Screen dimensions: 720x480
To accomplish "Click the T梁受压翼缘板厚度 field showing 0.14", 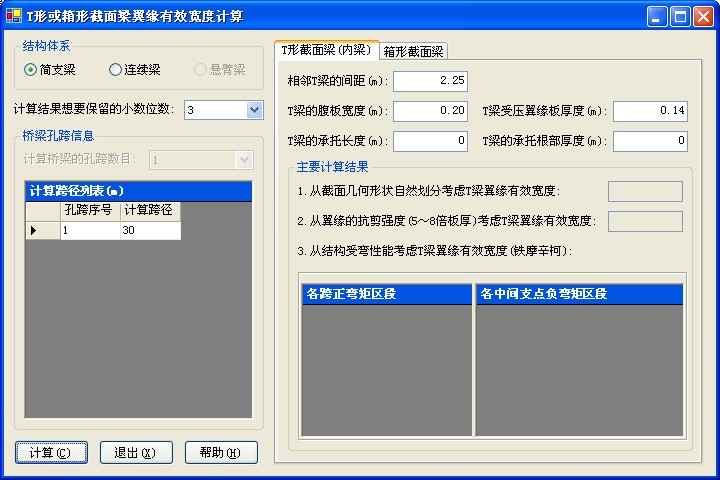I will coord(650,111).
